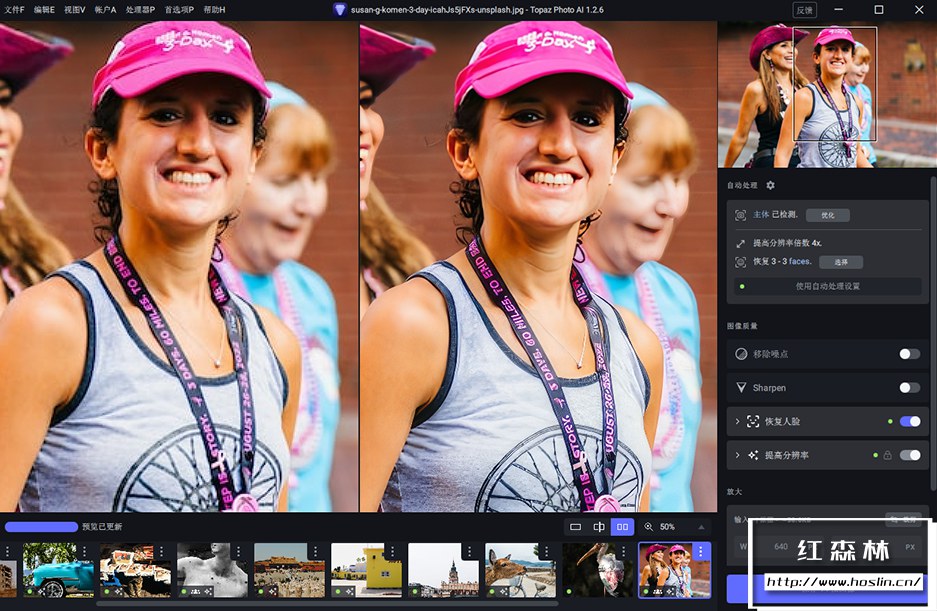The image size is (937, 611).
Task: Open options menu of yellow building thumbnail
Action: tap(393, 551)
